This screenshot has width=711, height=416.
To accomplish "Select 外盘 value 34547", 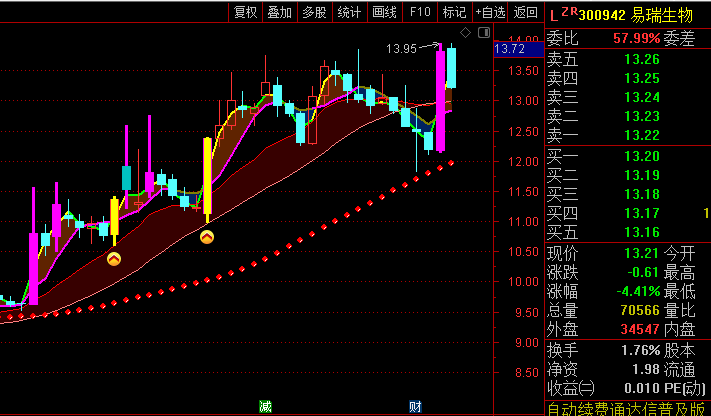I will [x=640, y=329].
